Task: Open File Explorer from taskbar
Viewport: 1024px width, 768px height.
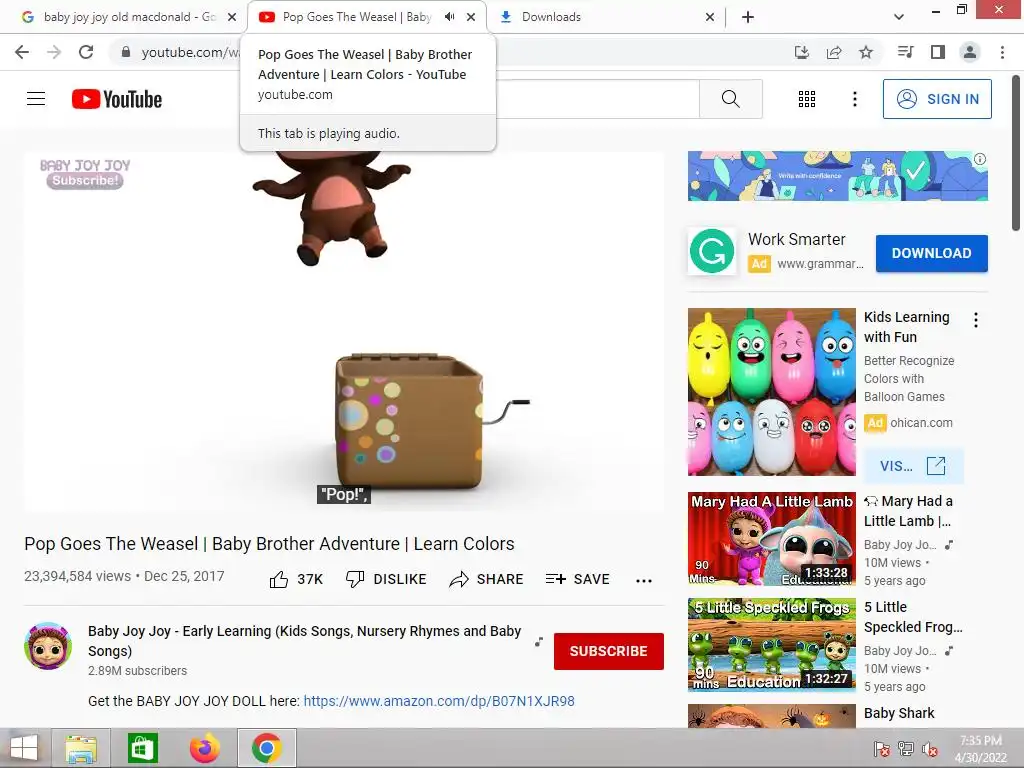Action: pyautogui.click(x=81, y=748)
